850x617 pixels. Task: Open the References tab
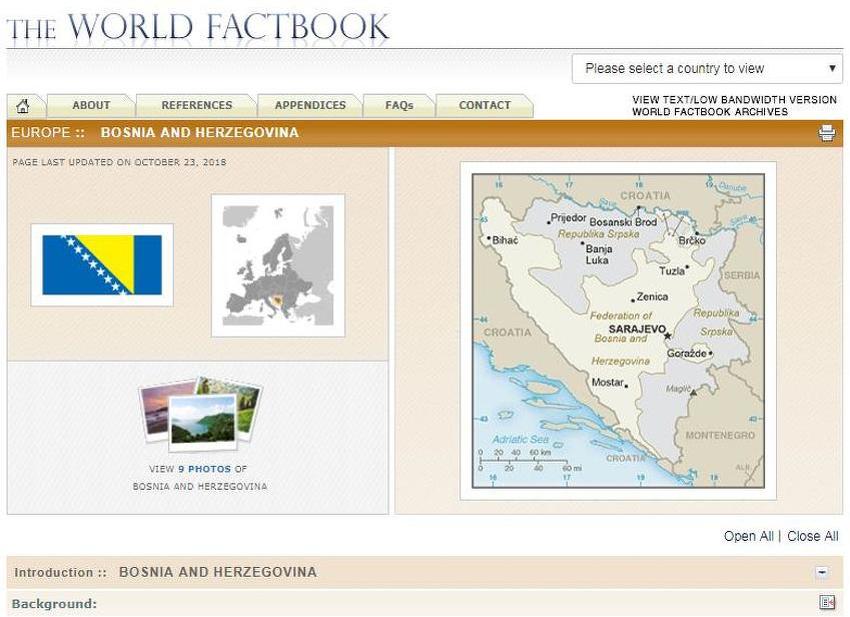[196, 105]
